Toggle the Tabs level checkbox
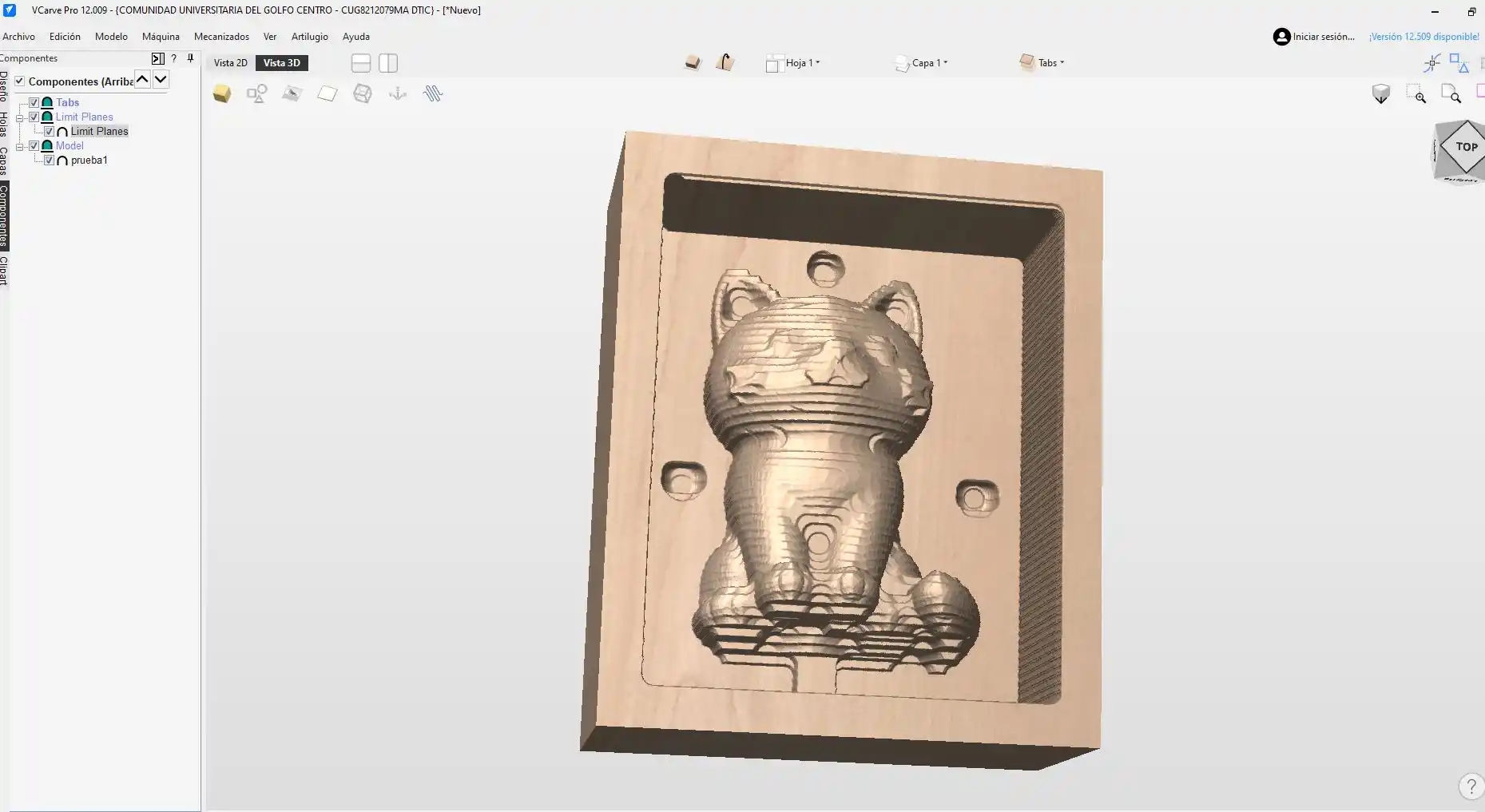This screenshot has height=812, width=1485. click(x=34, y=102)
